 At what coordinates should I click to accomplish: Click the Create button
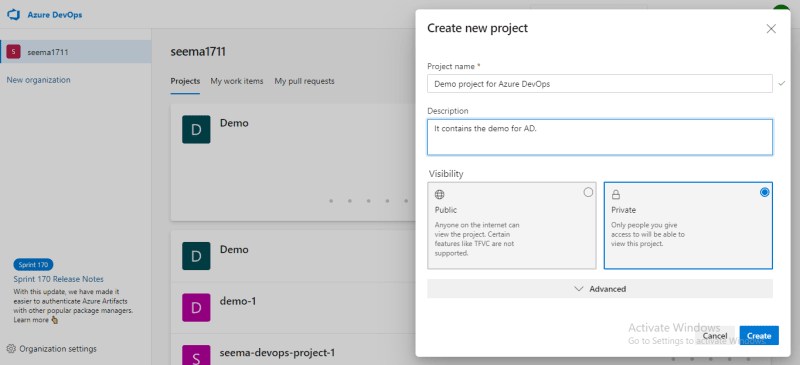[x=759, y=335]
